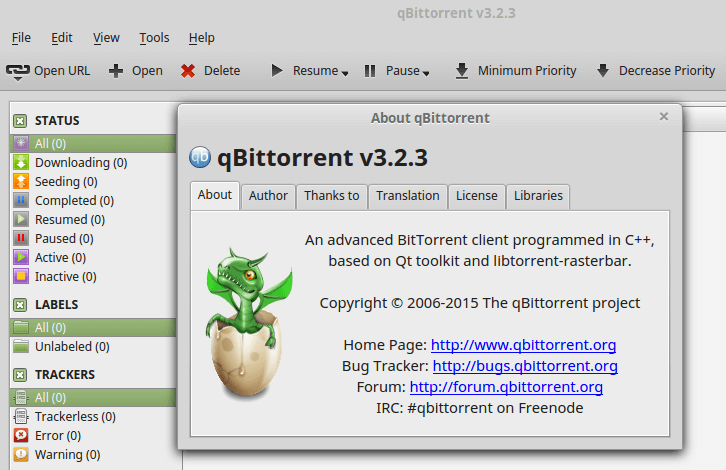The height and width of the screenshot is (470, 726).
Task: Click the Open URL toolbar label
Action: point(62,71)
